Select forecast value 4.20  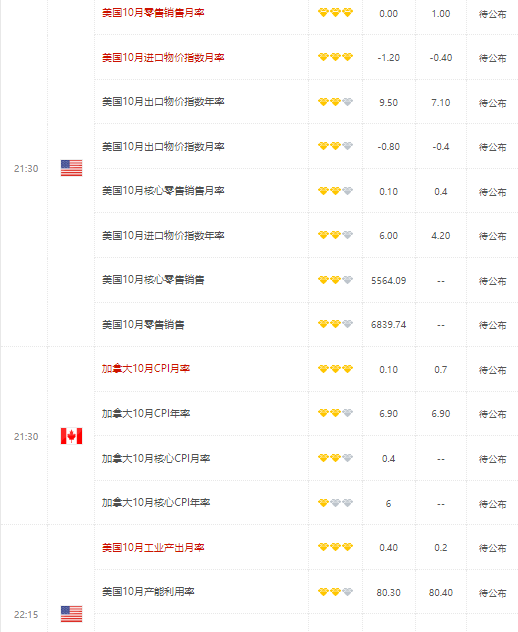point(441,235)
